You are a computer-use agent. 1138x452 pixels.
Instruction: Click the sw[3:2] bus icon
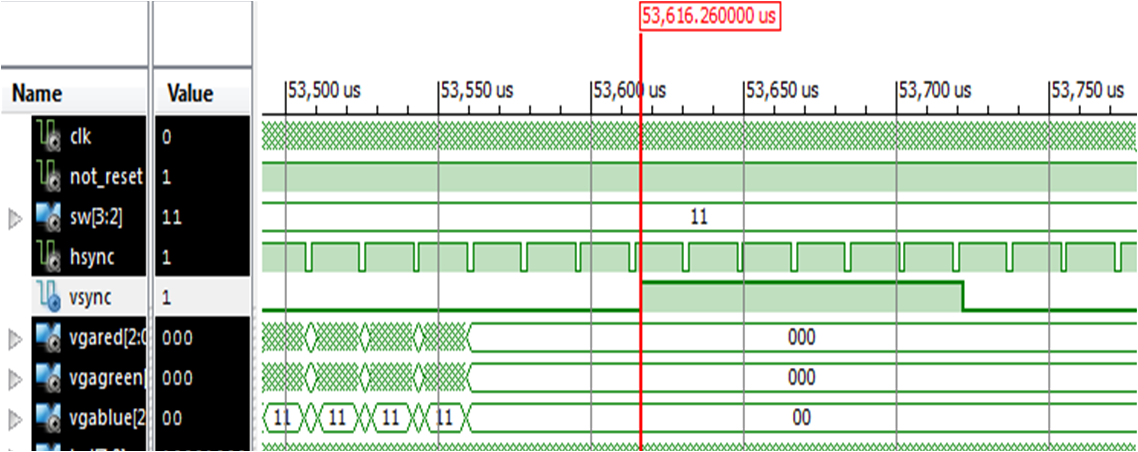pos(46,216)
